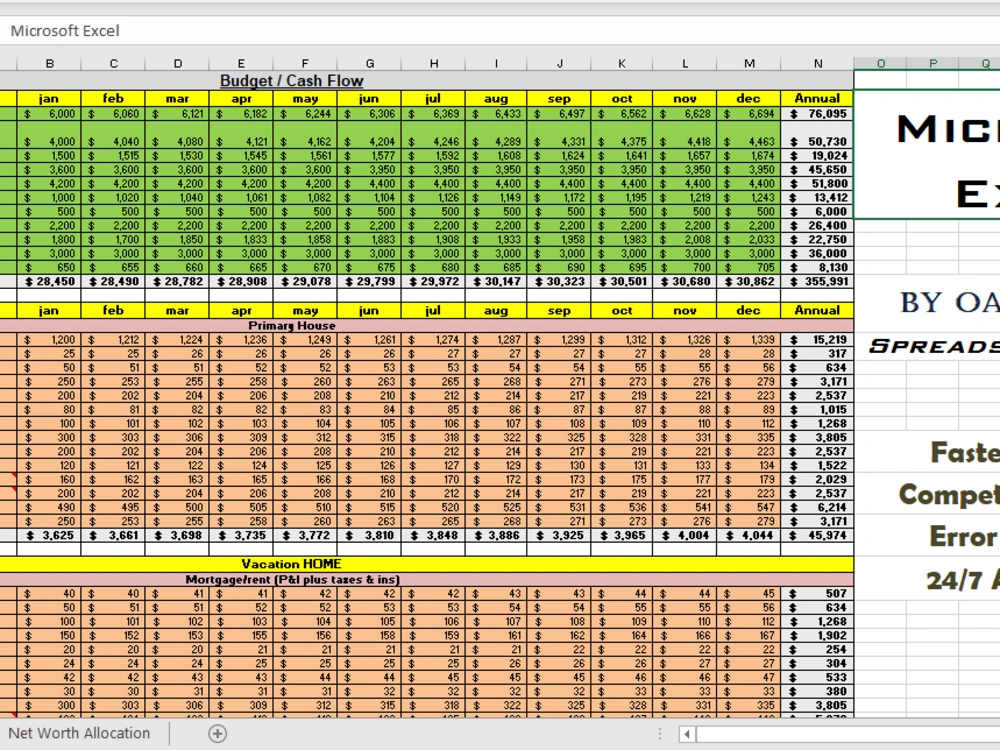Select the annual cell showing 51,800

pos(818,184)
